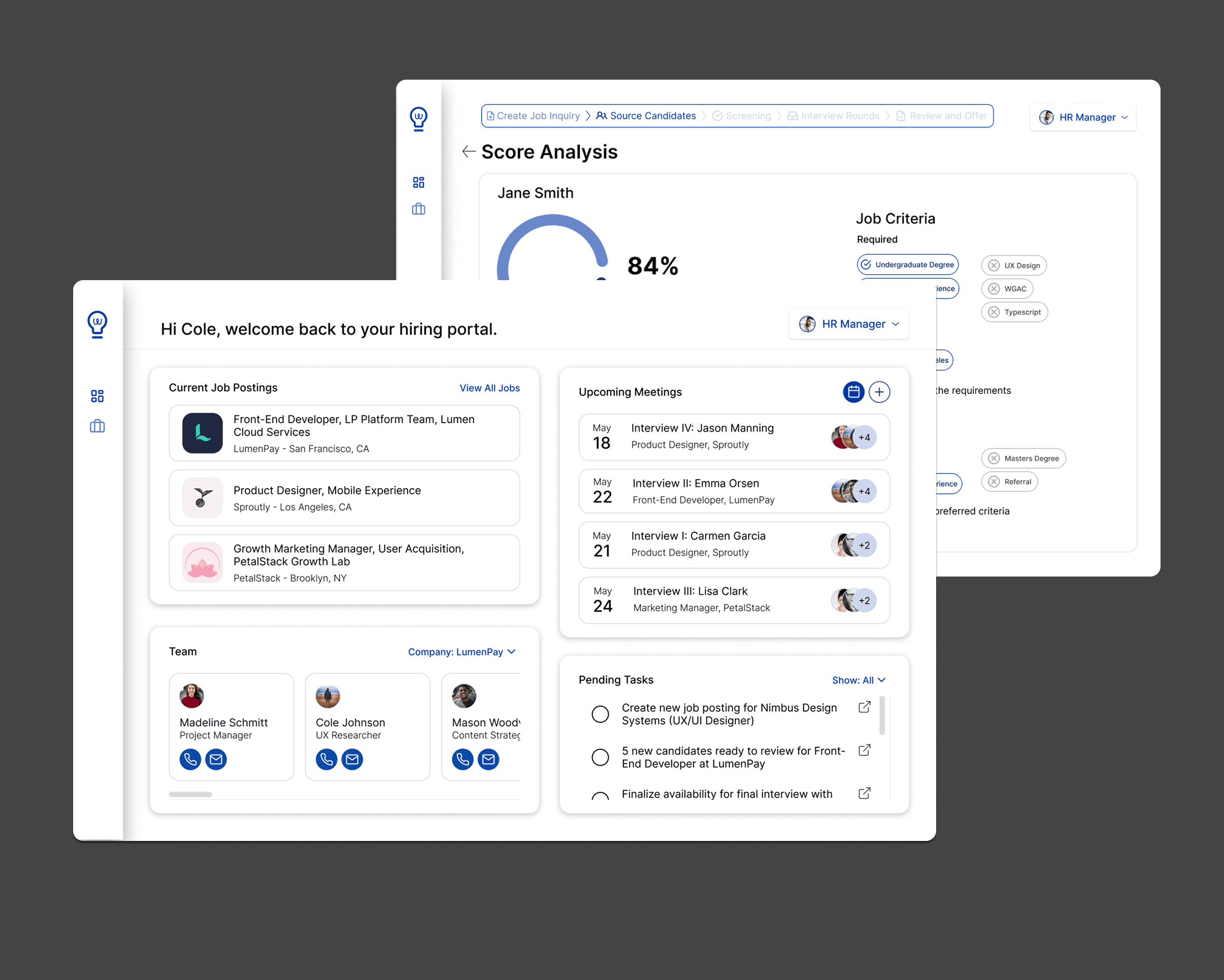Select the Source Candidates step

646,116
